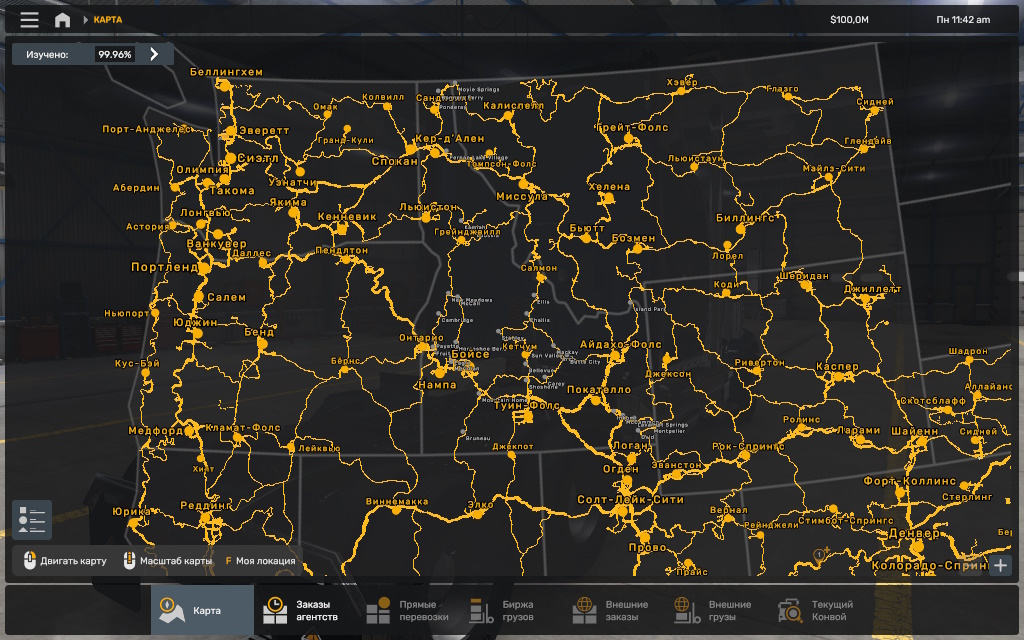Click the Внешние заказы globe icon

coord(585,611)
